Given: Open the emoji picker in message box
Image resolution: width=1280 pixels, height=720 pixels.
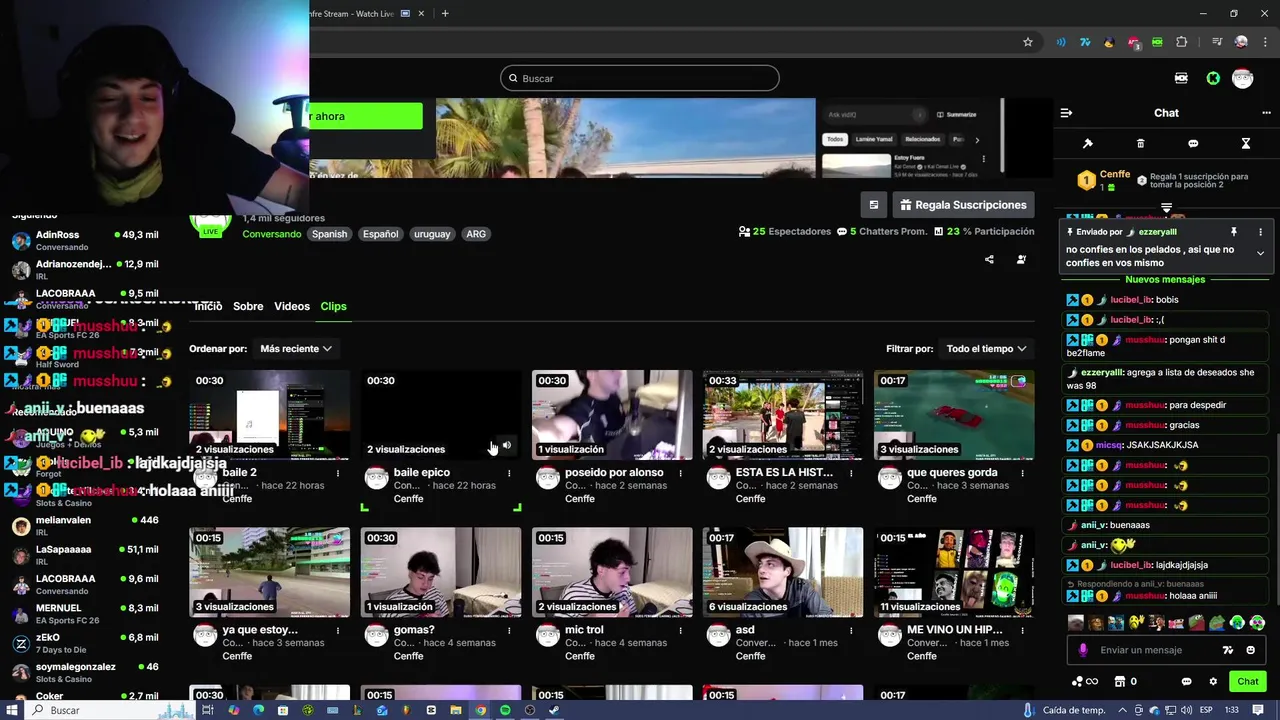Looking at the screenshot, I should tap(1250, 650).
